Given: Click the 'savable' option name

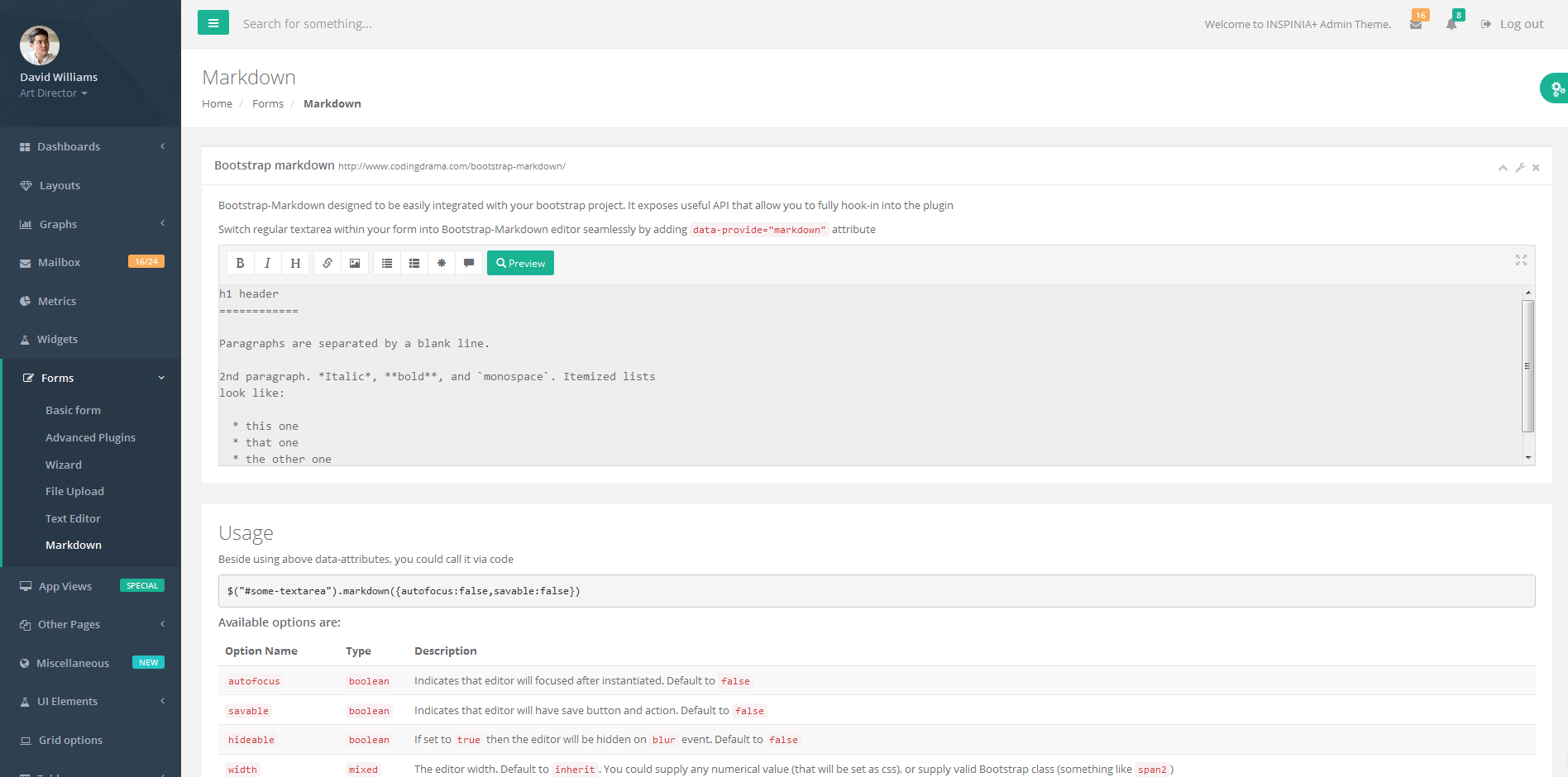Looking at the screenshot, I should tap(248, 711).
